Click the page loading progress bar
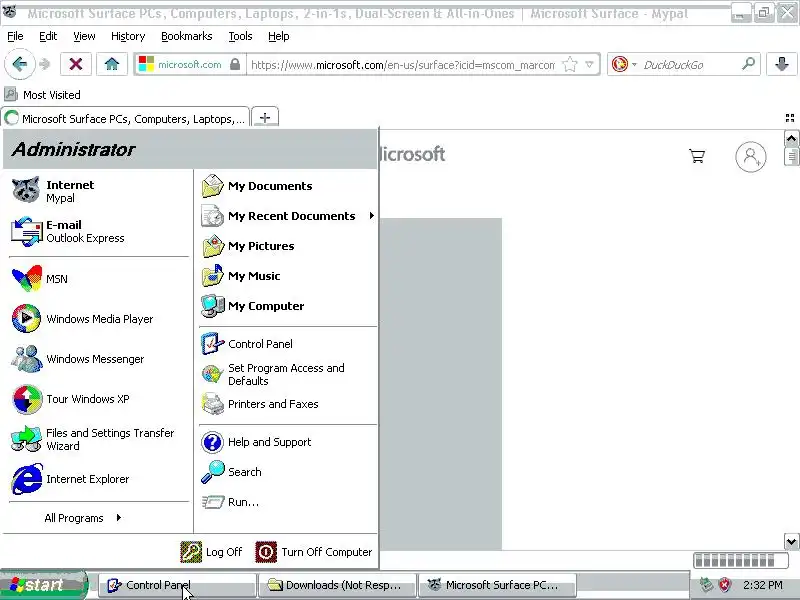Viewport: 800px width, 600px height. pyautogui.click(x=740, y=561)
